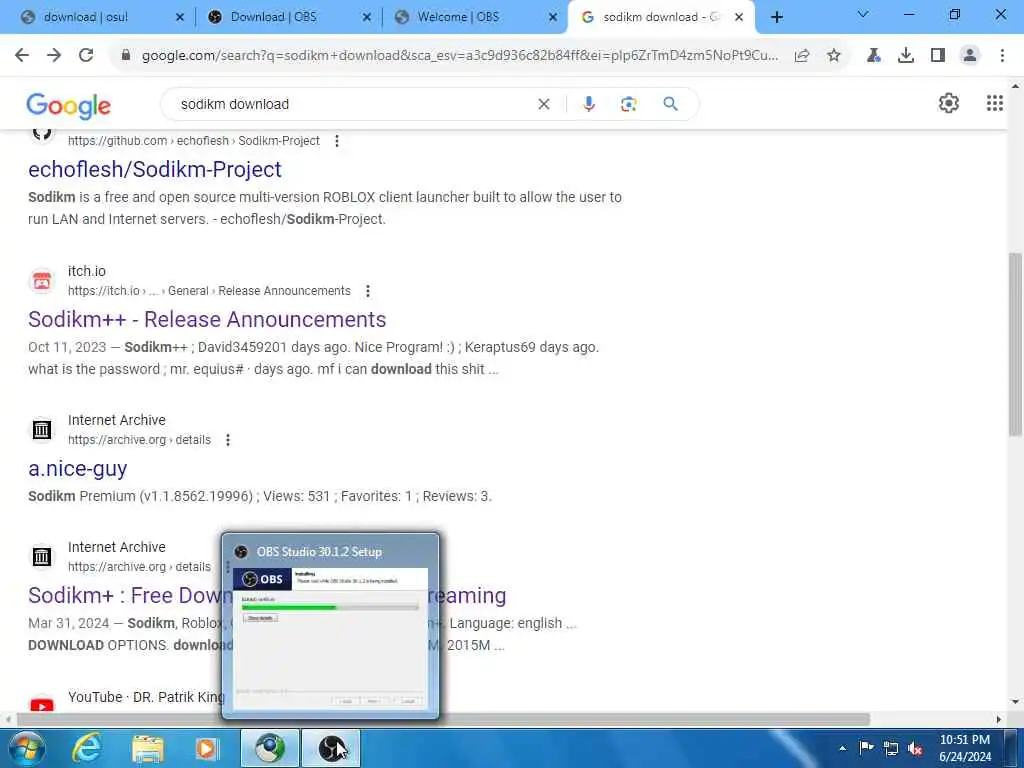Switch to the 'Download | OBS' tab
Viewport: 1024px width, 768px height.
click(x=289, y=17)
